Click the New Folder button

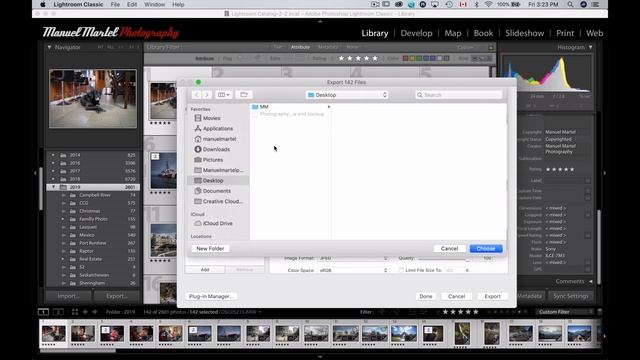210,249
